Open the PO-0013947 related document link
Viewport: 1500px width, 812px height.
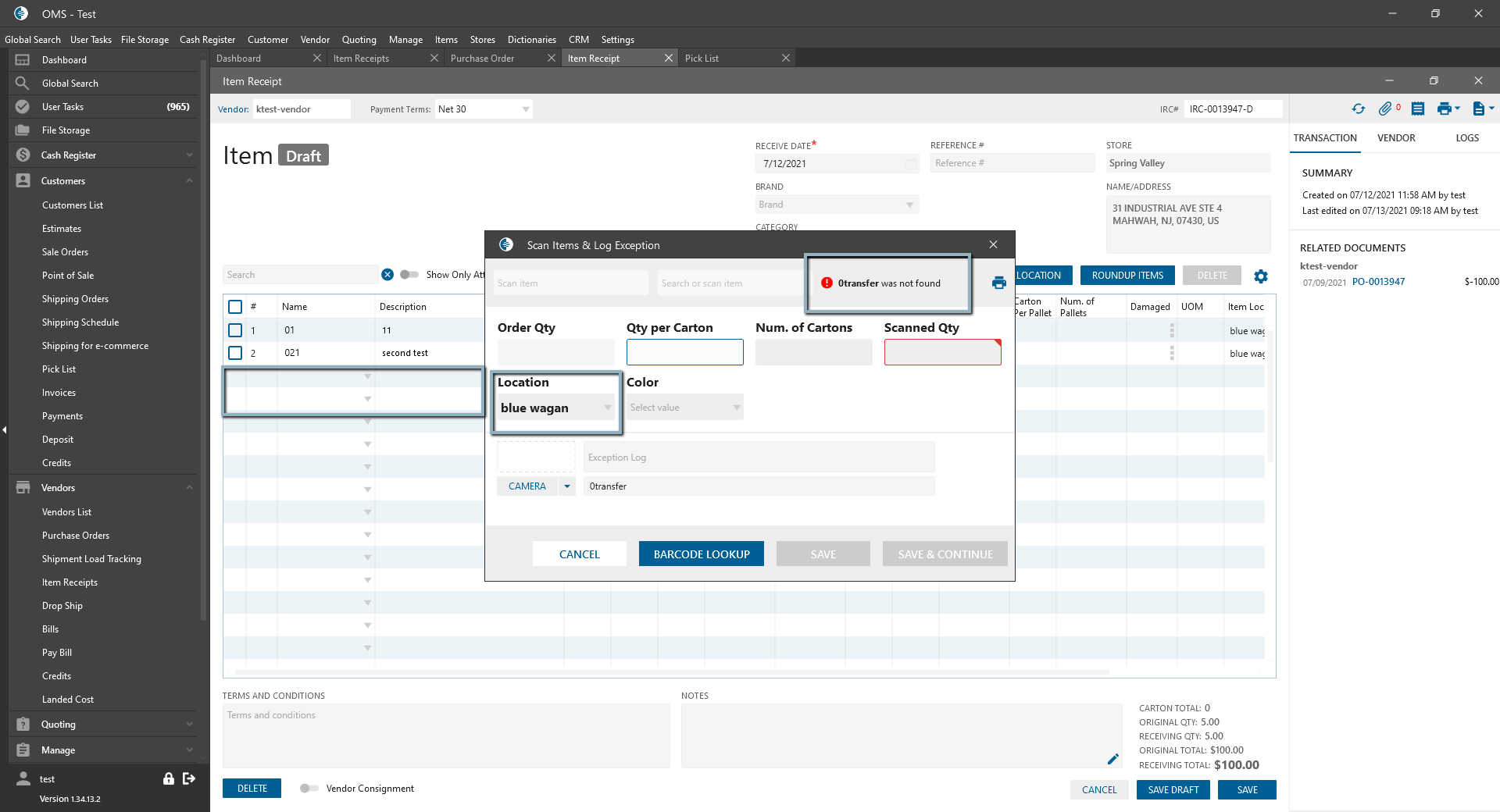(1378, 282)
